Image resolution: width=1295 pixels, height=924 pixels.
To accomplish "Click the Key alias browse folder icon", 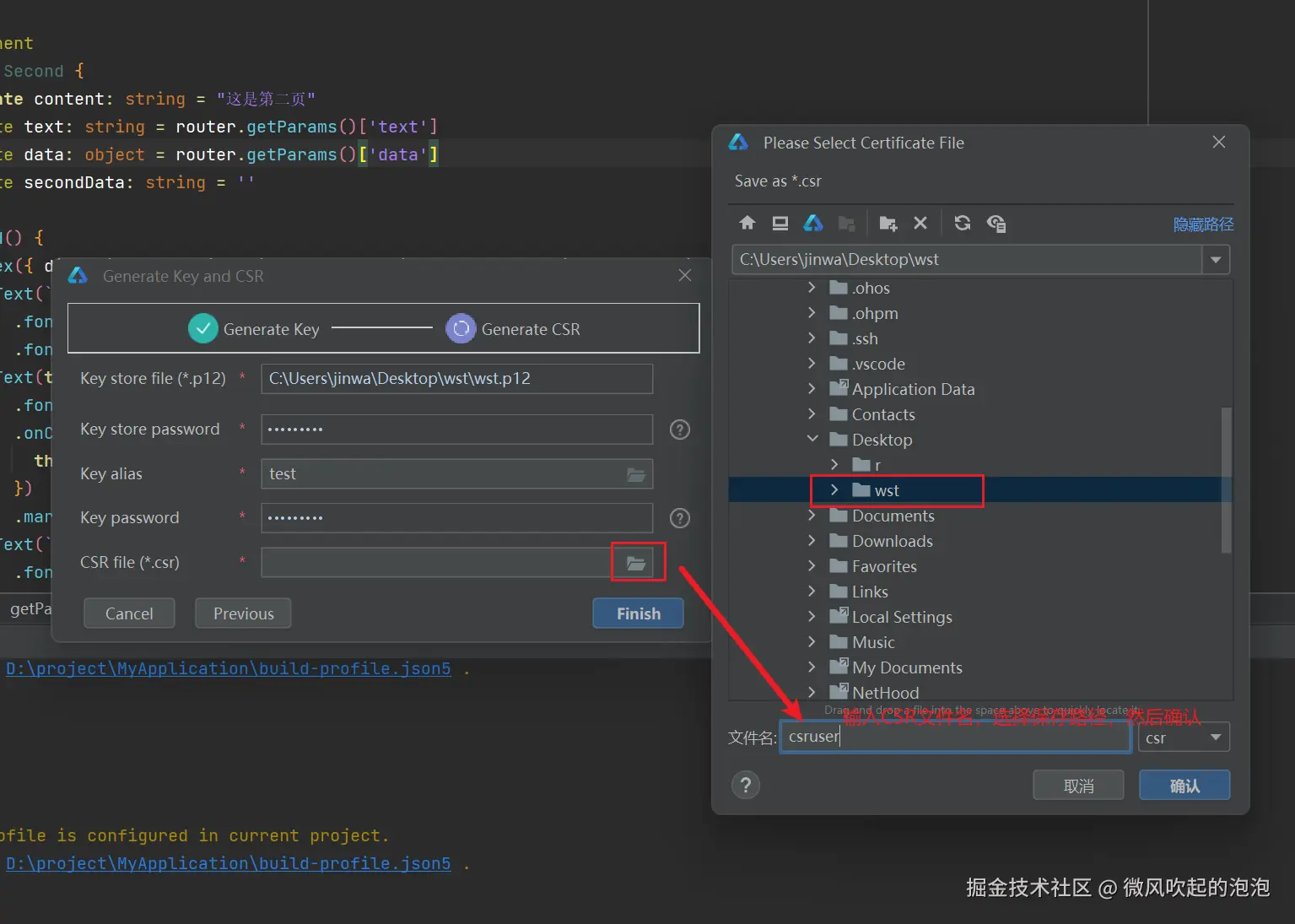I will click(636, 475).
